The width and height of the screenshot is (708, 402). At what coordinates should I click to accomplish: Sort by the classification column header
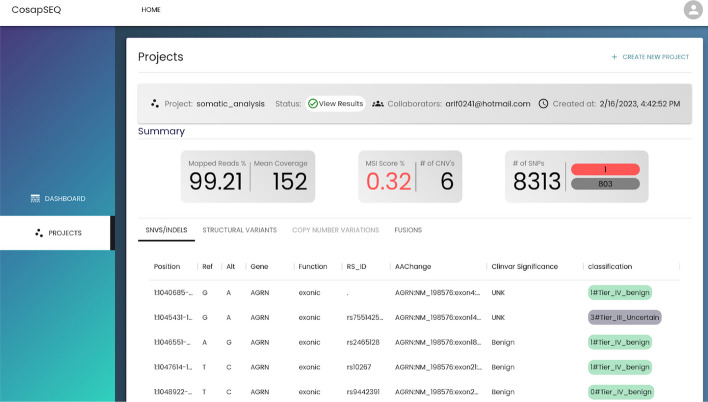pos(610,266)
